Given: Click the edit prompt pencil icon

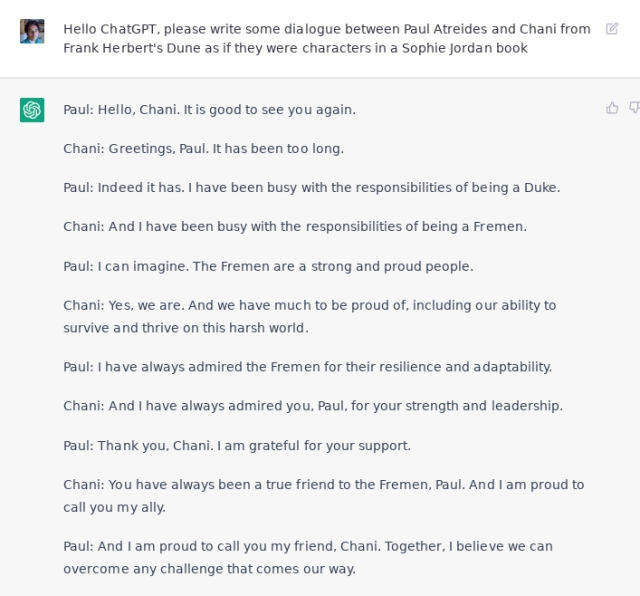Looking at the screenshot, I should coord(612,29).
